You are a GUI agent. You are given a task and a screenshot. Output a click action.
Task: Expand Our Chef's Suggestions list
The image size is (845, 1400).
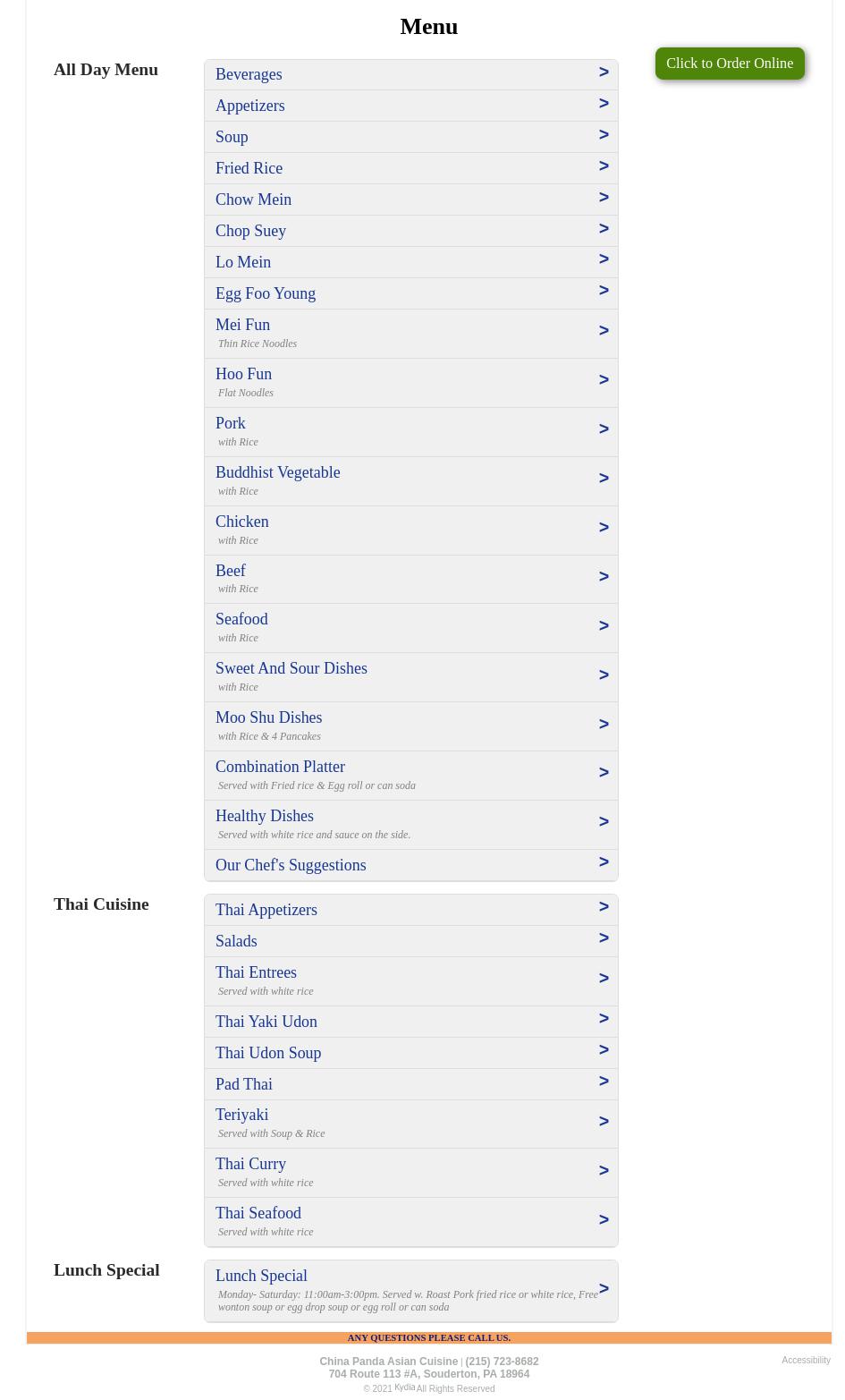291,865
